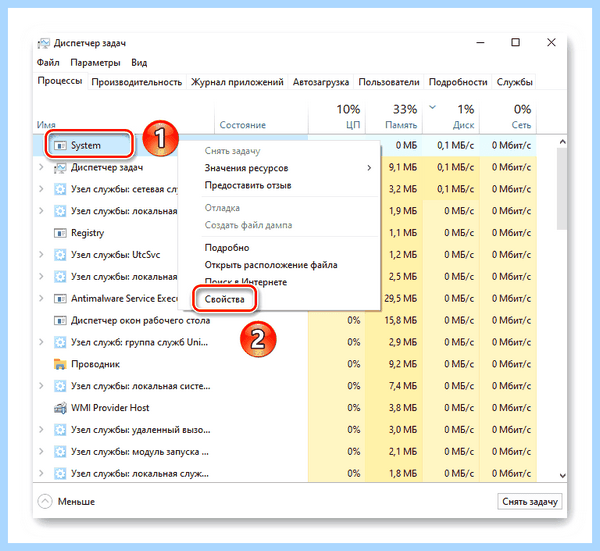600x551 pixels.
Task: Click the 15,8 МБ memory value
Action: coord(400,320)
